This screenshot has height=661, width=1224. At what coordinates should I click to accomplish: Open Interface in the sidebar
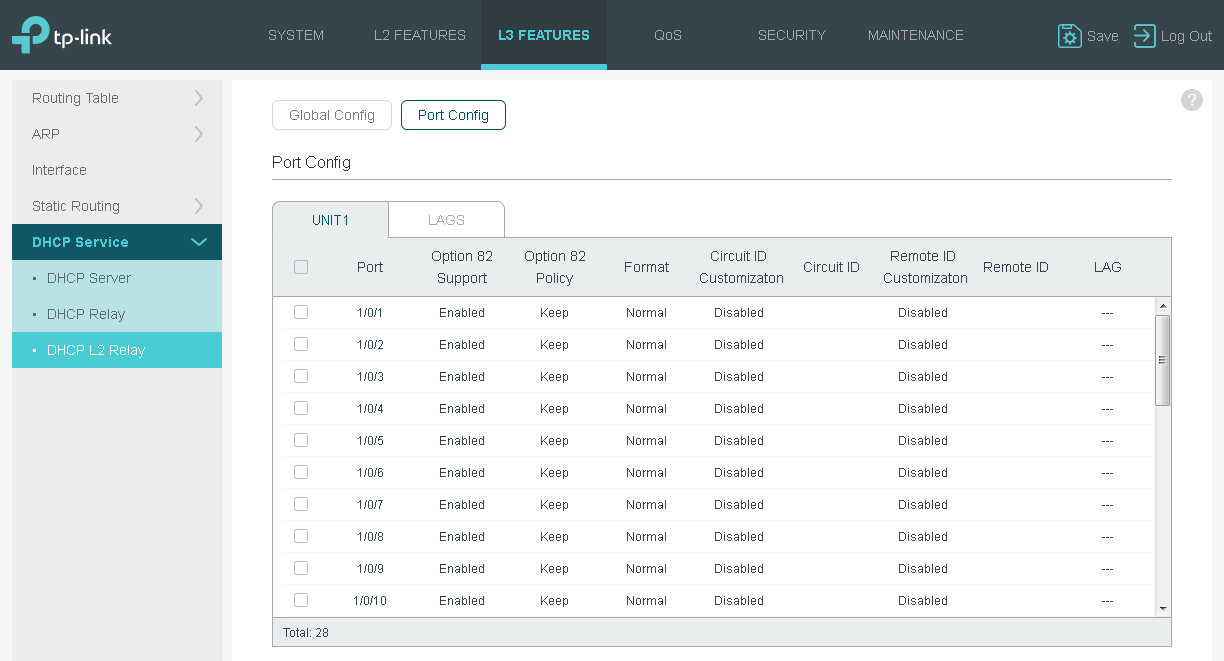click(x=117, y=170)
